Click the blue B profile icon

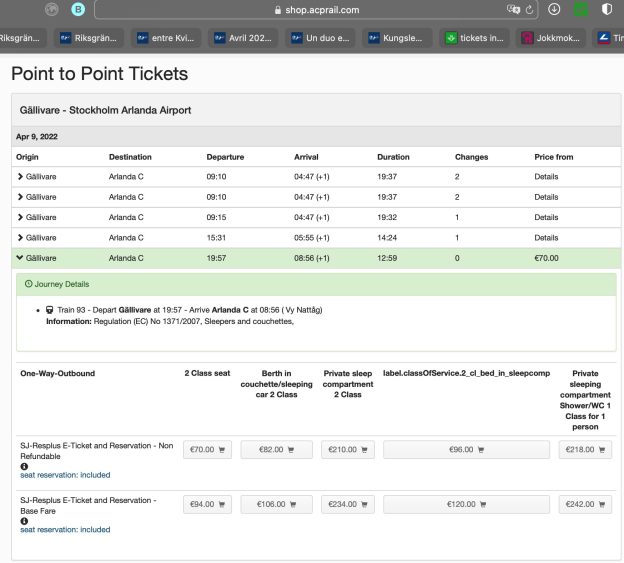coord(78,9)
